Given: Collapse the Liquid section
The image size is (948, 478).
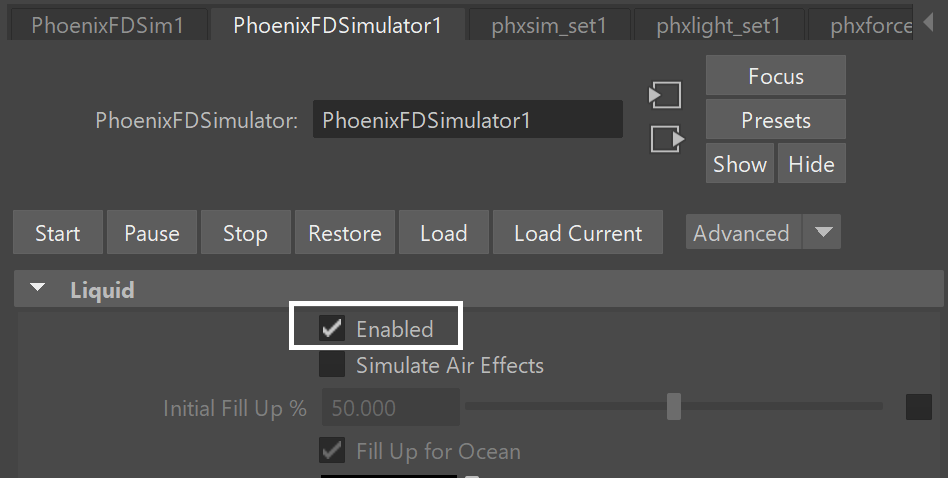Looking at the screenshot, I should coord(37,288).
